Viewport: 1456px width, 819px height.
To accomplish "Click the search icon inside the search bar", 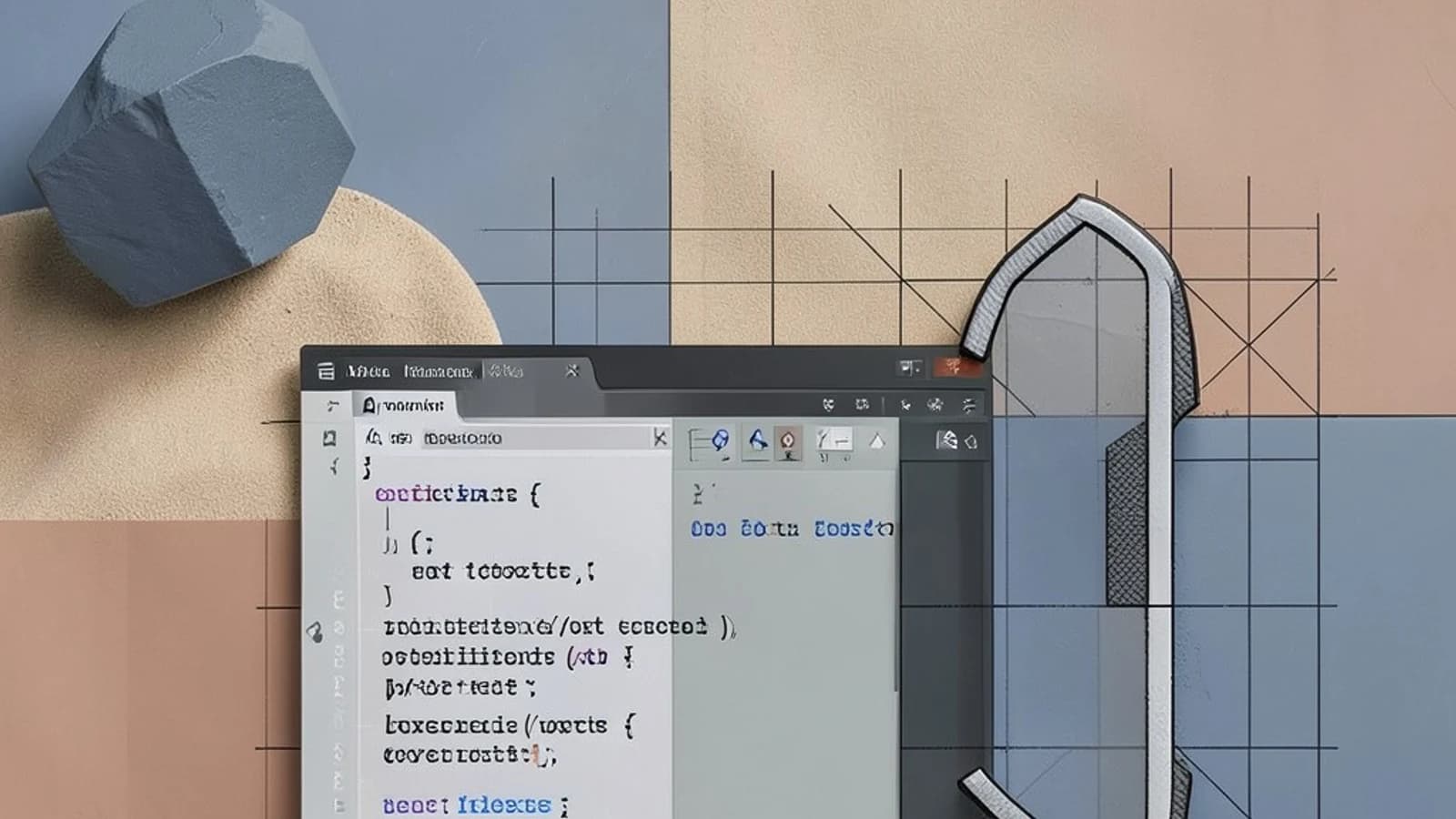I will point(373,438).
